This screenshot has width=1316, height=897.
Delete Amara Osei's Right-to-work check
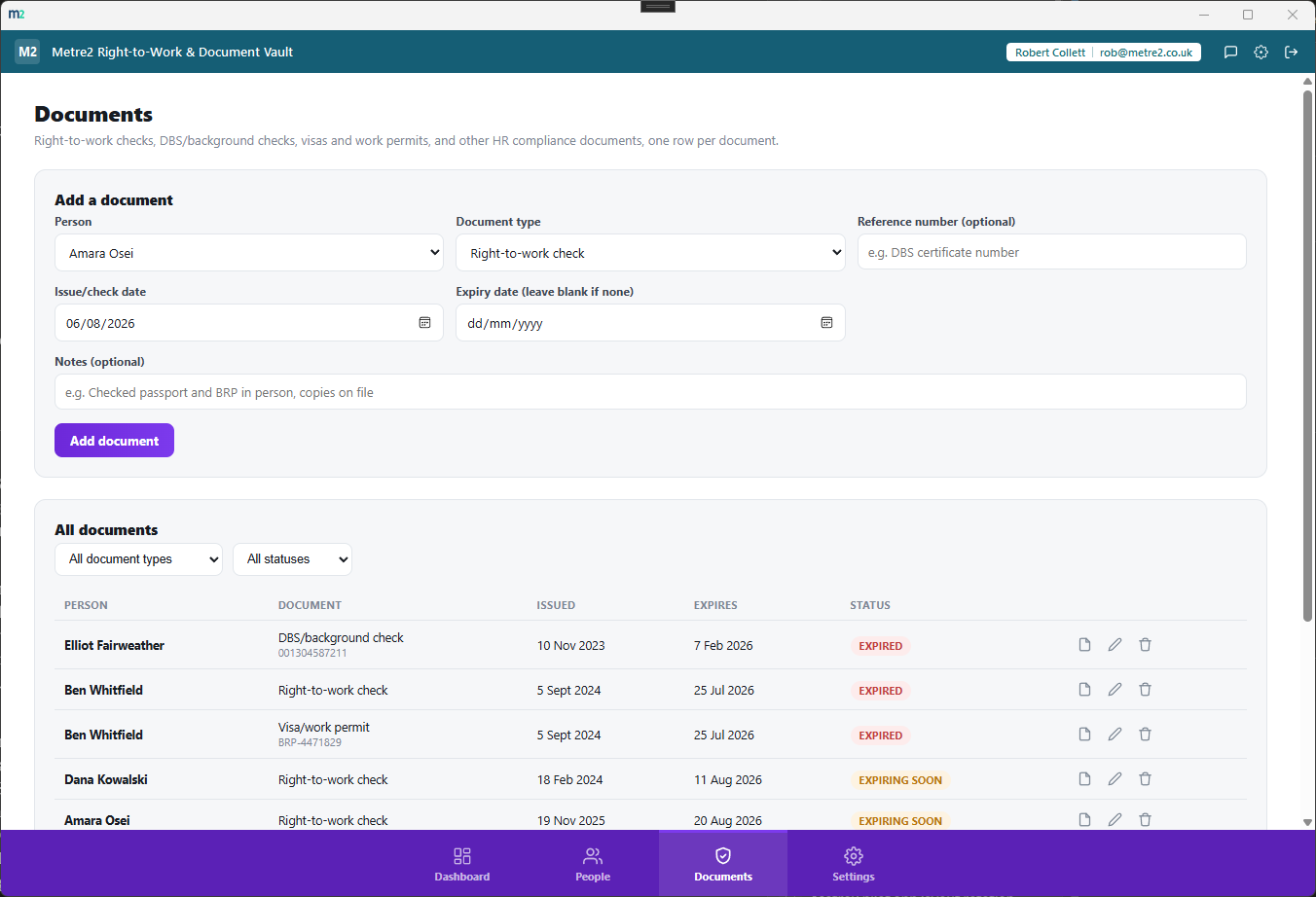[1145, 820]
